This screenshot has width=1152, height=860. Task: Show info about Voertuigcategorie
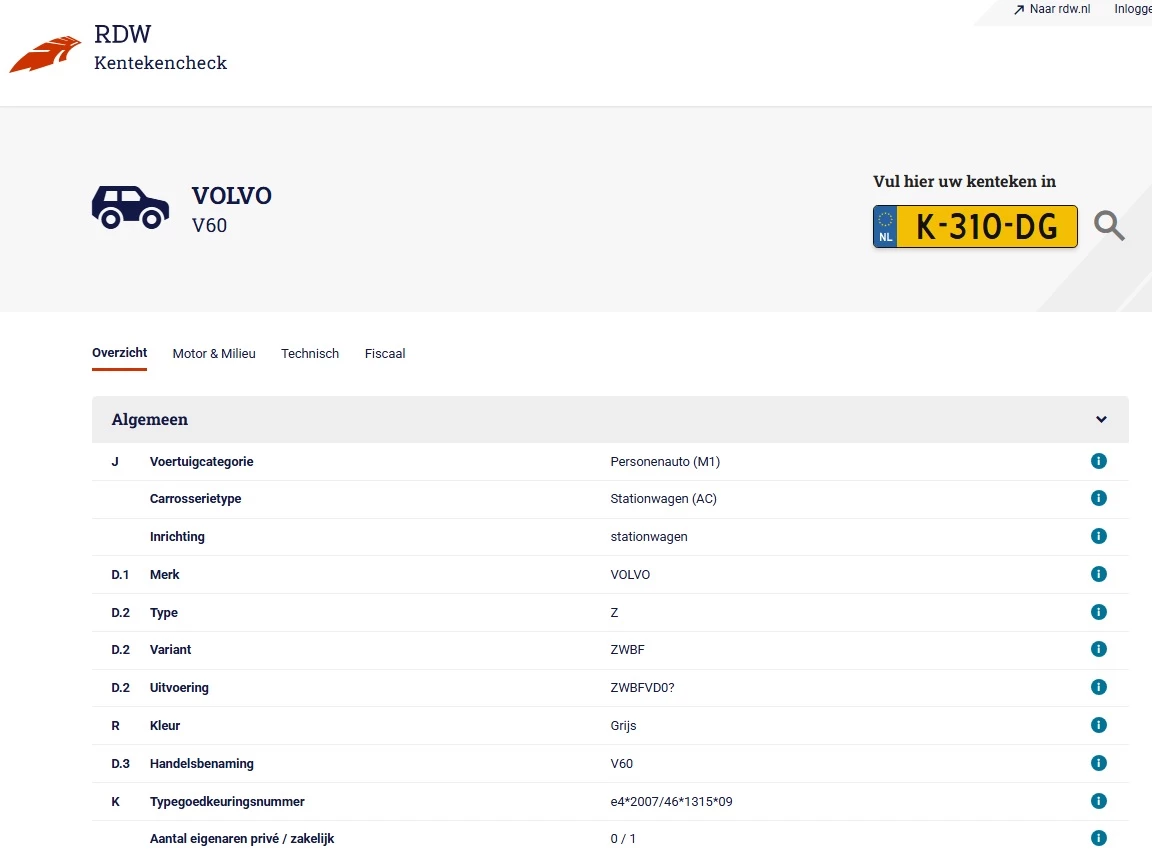(x=1098, y=461)
